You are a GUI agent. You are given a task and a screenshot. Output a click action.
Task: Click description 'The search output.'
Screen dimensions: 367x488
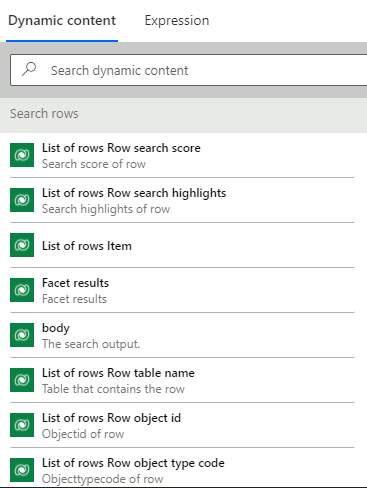coord(91,344)
